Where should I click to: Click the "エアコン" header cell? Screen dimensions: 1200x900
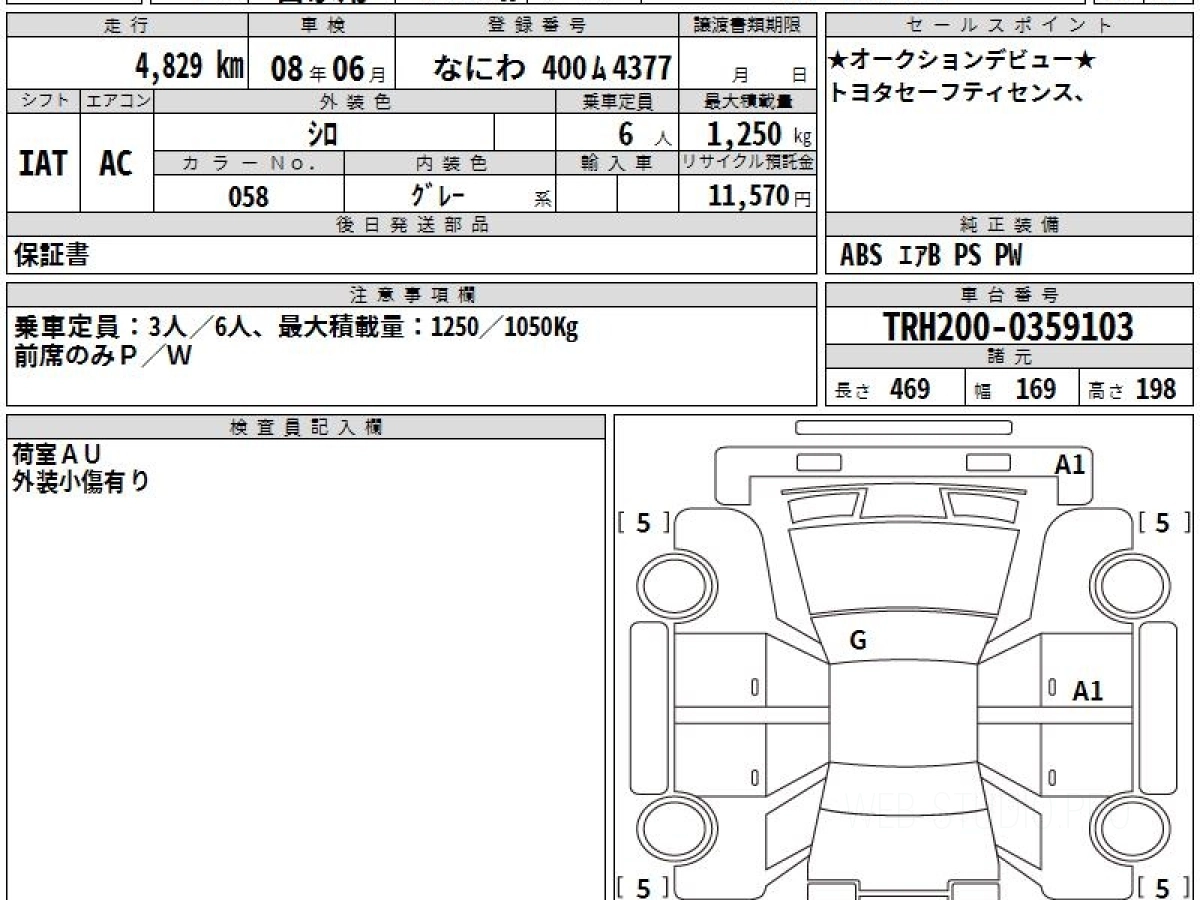[117, 101]
